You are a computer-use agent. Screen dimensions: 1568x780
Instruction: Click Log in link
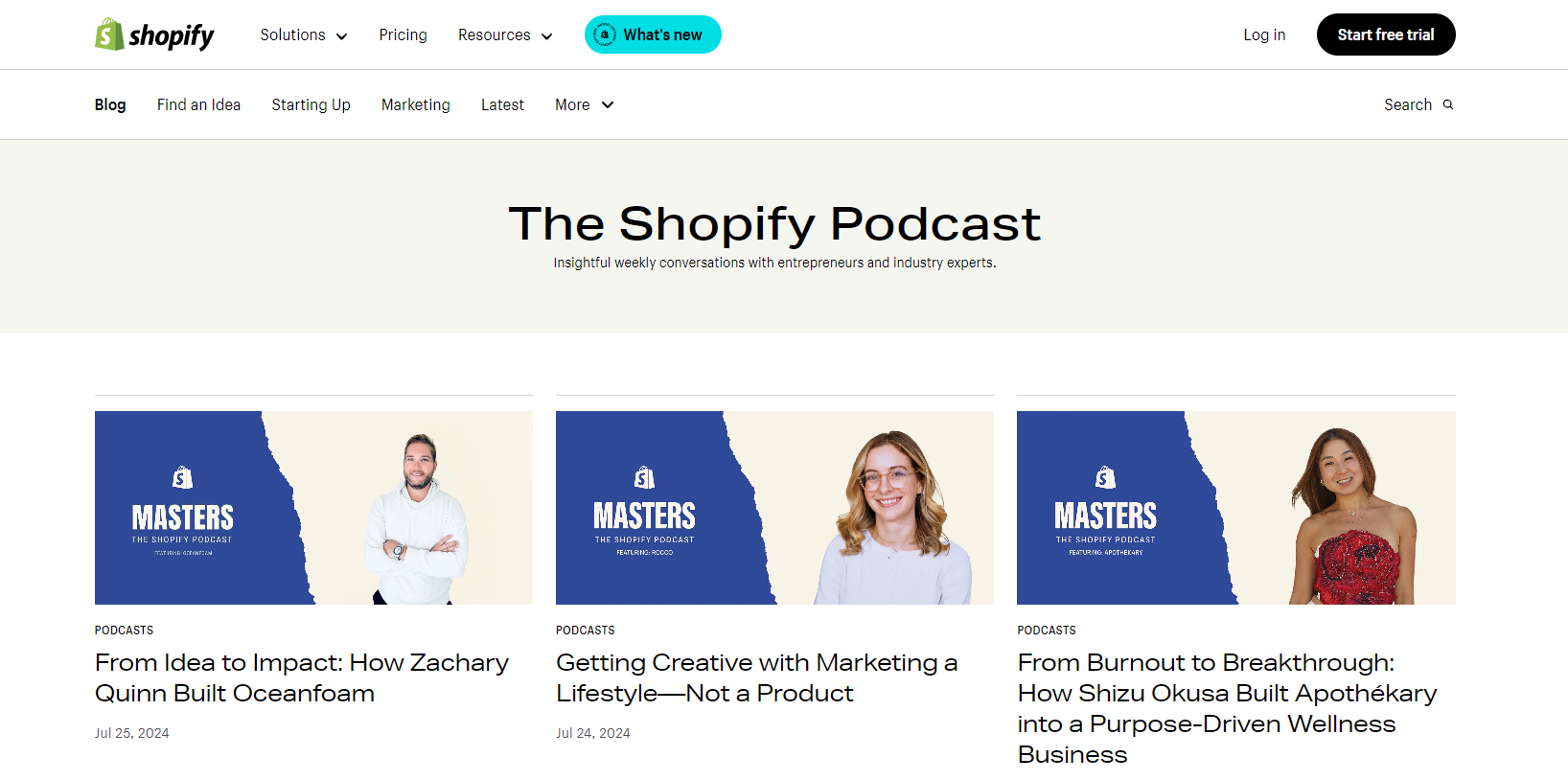[x=1264, y=34]
